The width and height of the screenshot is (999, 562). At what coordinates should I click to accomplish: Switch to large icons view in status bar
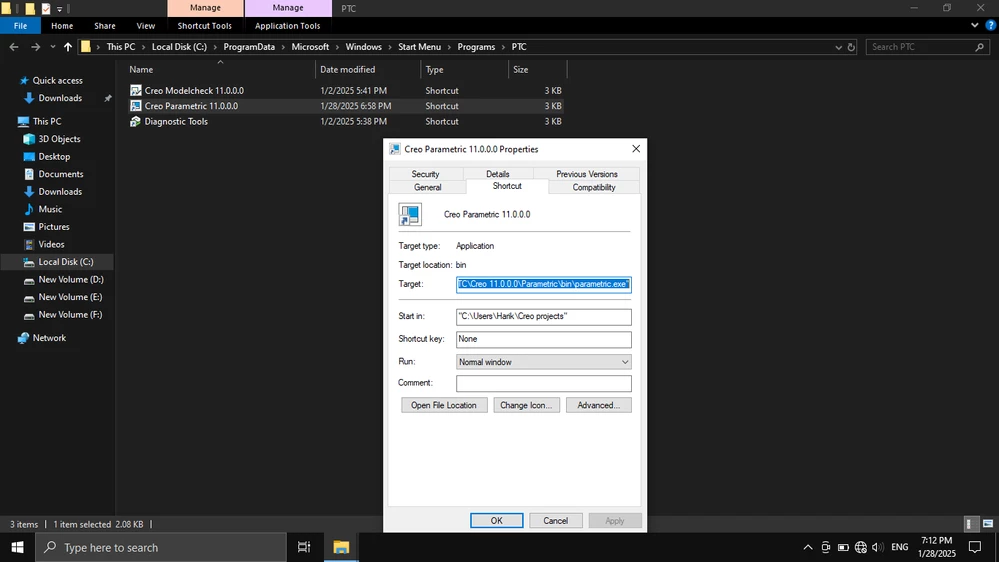[988, 524]
